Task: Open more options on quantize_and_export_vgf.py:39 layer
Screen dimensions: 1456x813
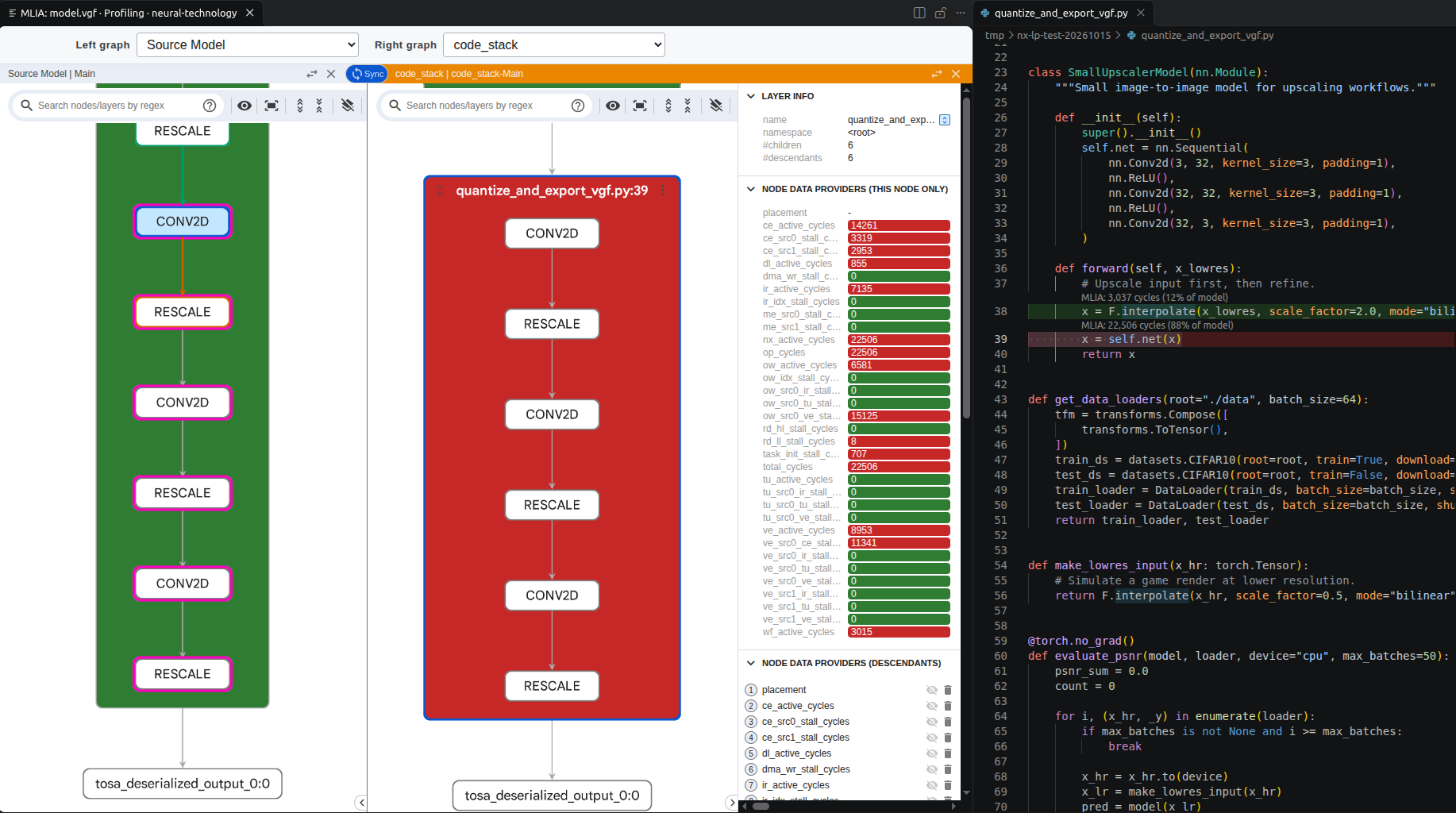Action: pos(663,191)
